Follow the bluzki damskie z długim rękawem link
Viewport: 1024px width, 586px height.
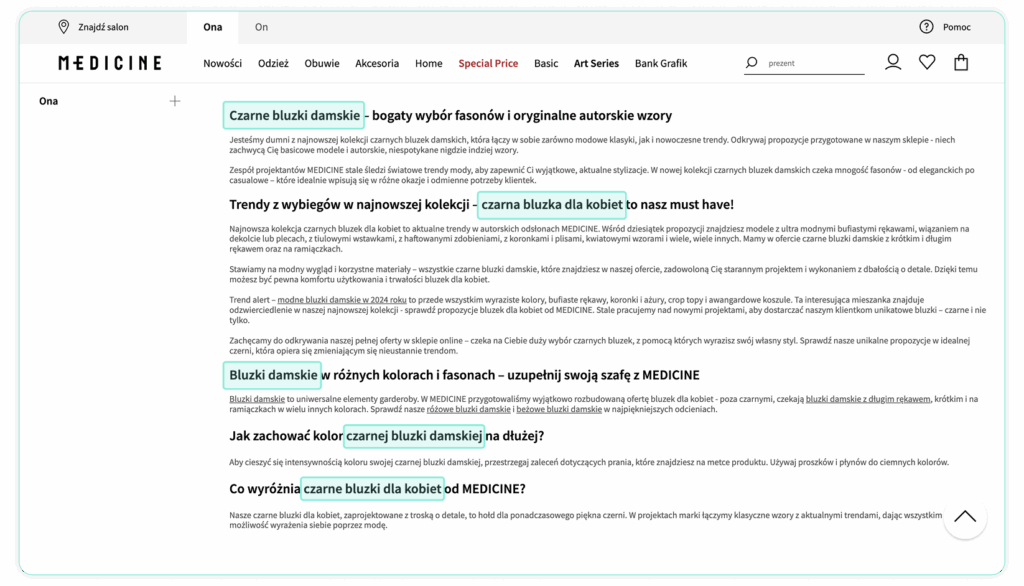coord(868,399)
